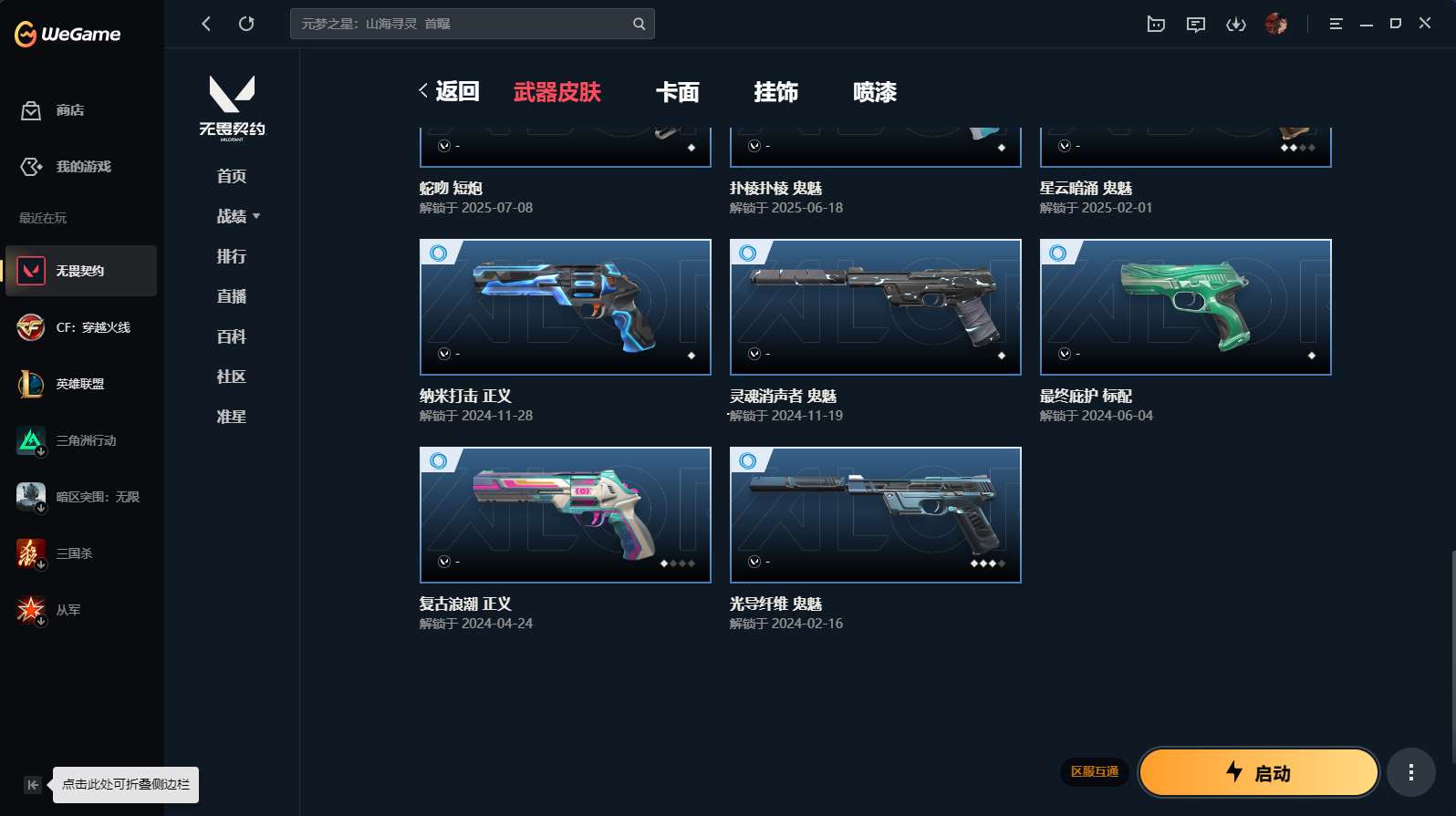This screenshot has width=1456, height=816.
Task: Open the download manager icon
Action: pos(1236,25)
